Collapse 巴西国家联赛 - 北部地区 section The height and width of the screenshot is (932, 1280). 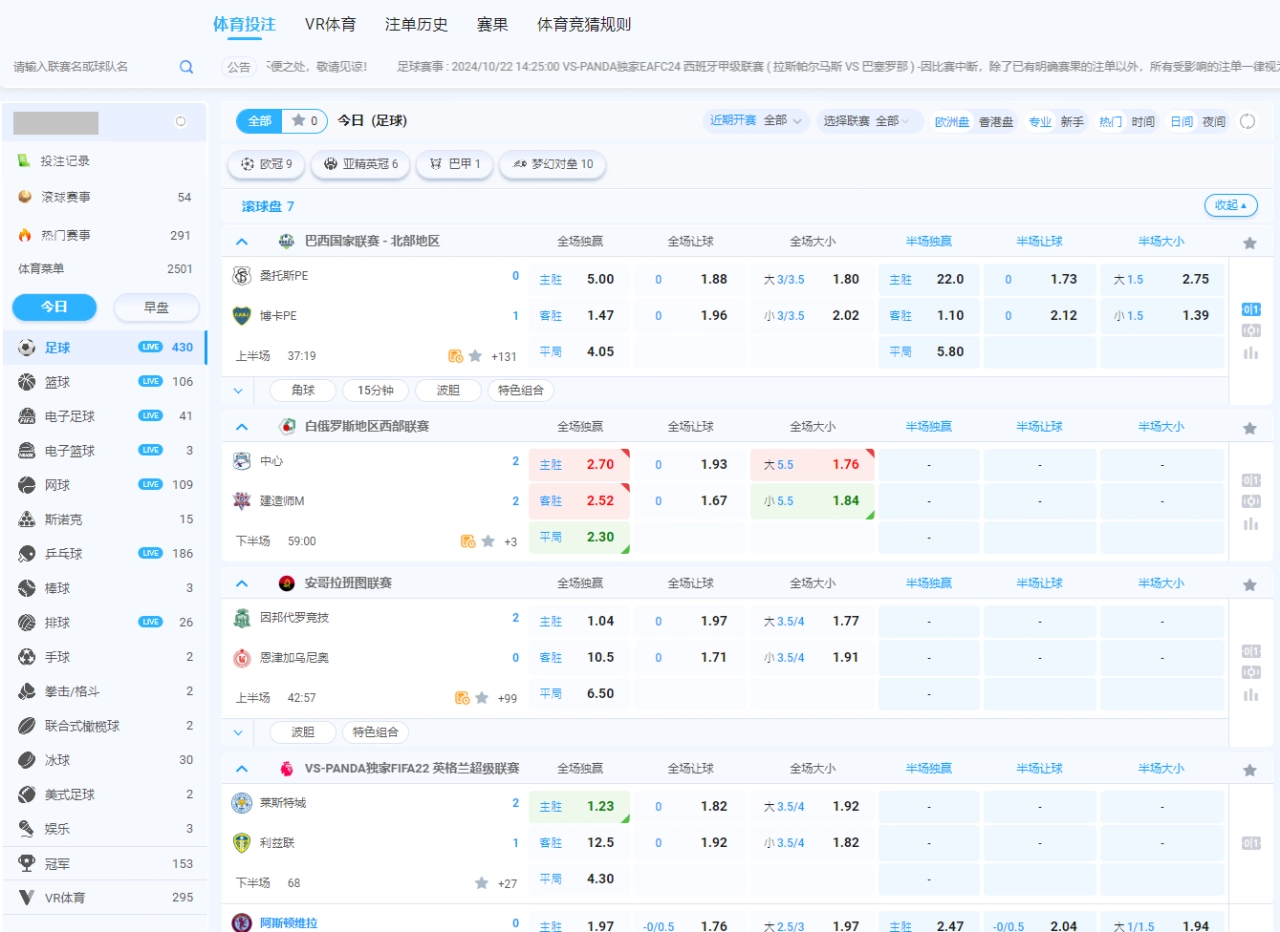tap(241, 241)
